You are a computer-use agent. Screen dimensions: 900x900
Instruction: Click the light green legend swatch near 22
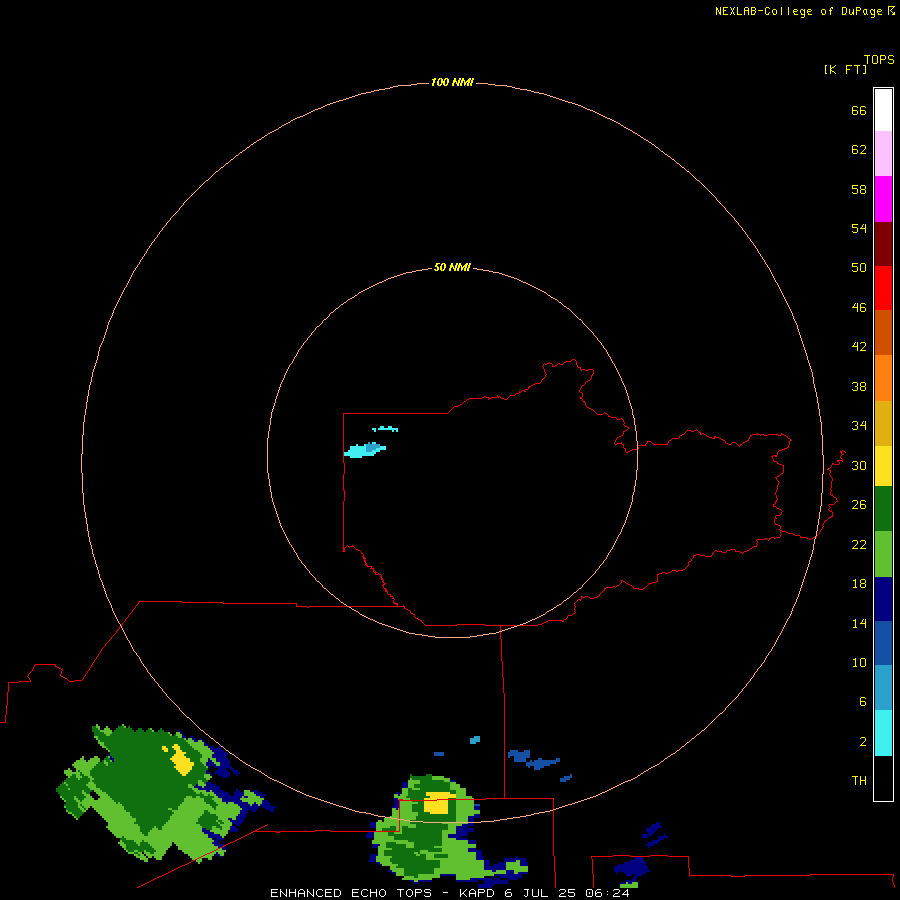pos(883,554)
